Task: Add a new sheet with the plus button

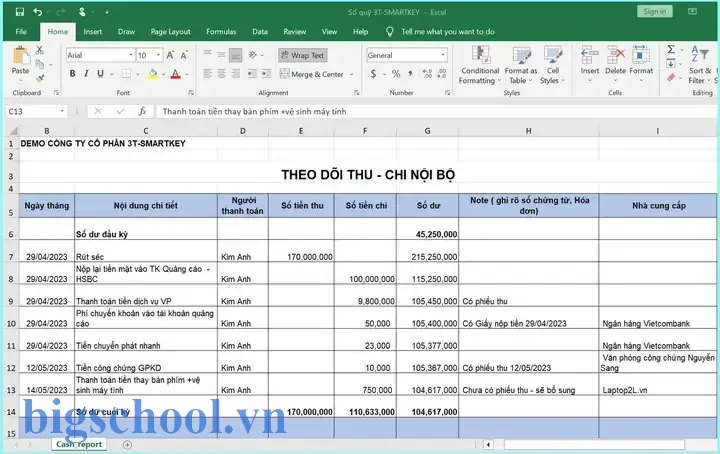Action: [127, 444]
